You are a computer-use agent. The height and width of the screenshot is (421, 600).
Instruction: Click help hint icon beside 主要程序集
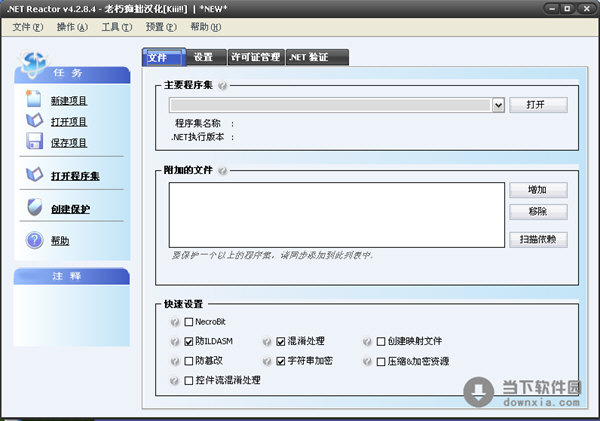[x=222, y=85]
